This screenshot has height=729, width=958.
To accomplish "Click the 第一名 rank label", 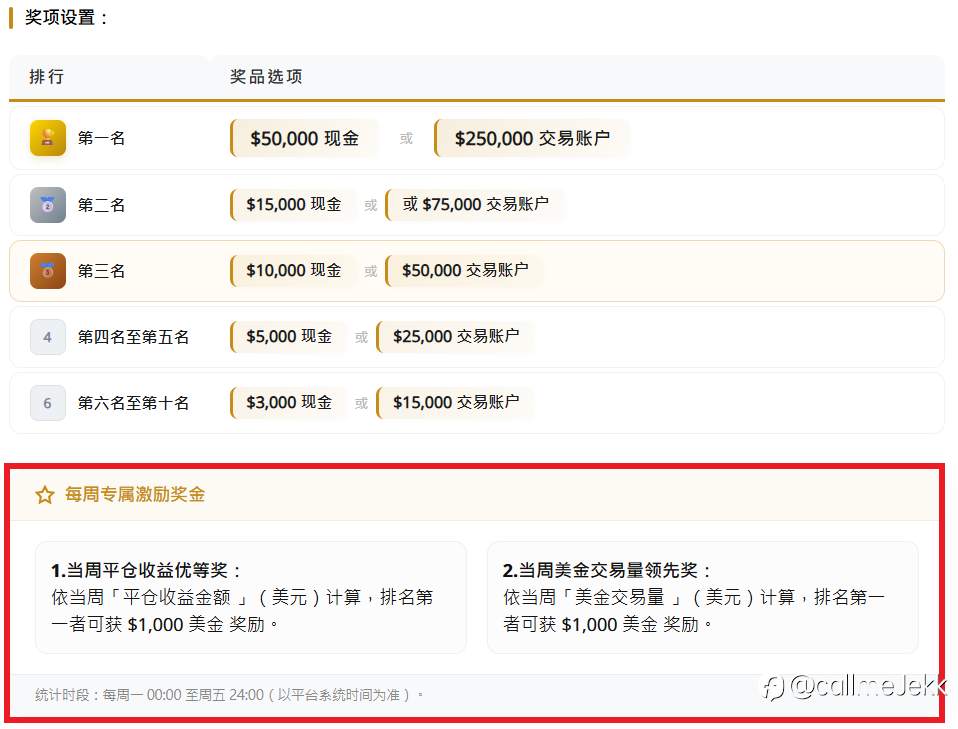I will pos(101,138).
